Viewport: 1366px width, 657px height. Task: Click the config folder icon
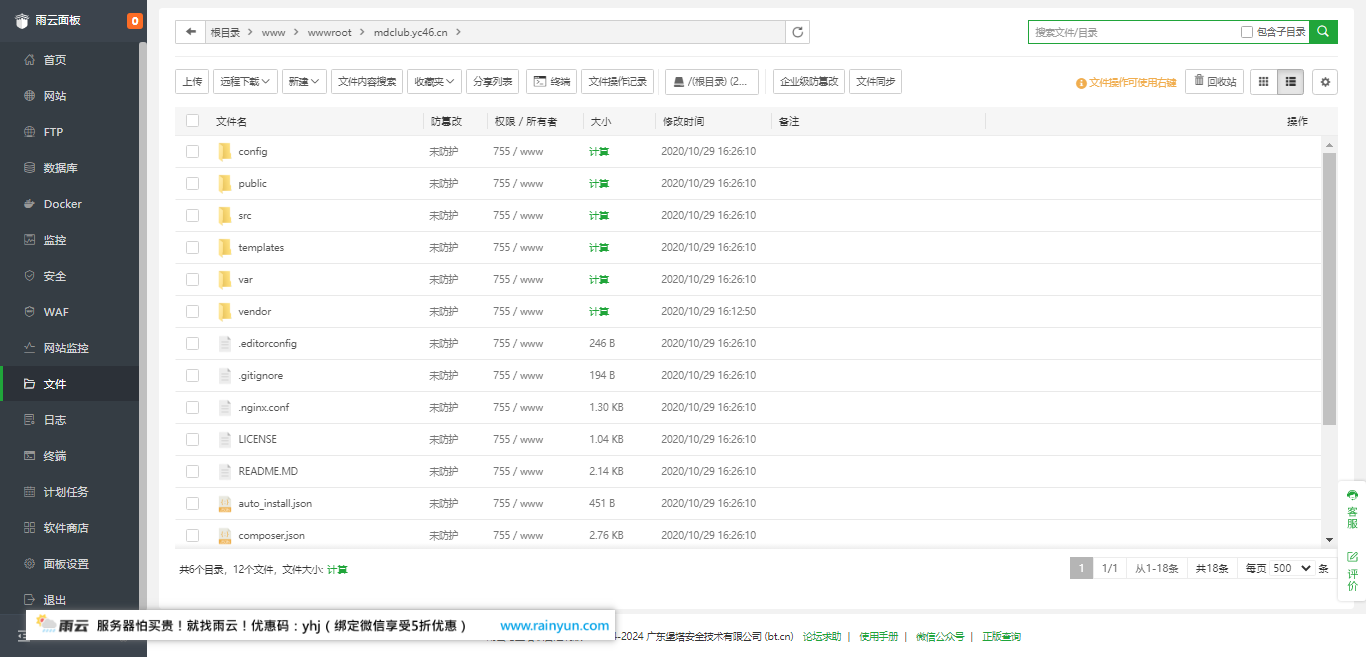pyautogui.click(x=225, y=152)
